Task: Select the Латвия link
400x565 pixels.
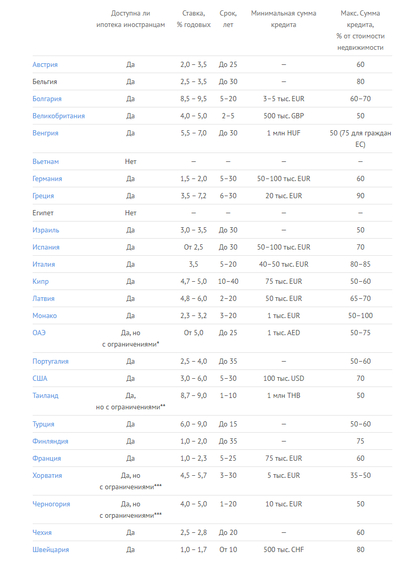Action: tap(44, 298)
